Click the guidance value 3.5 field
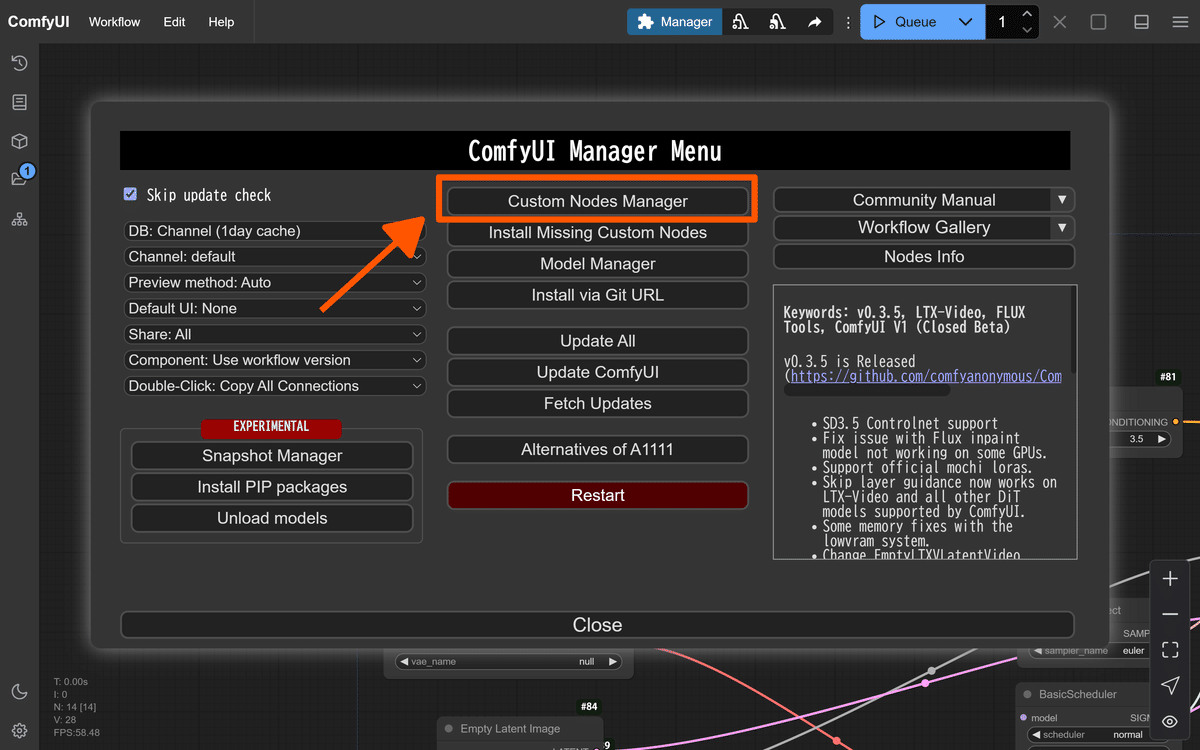 coord(1135,439)
